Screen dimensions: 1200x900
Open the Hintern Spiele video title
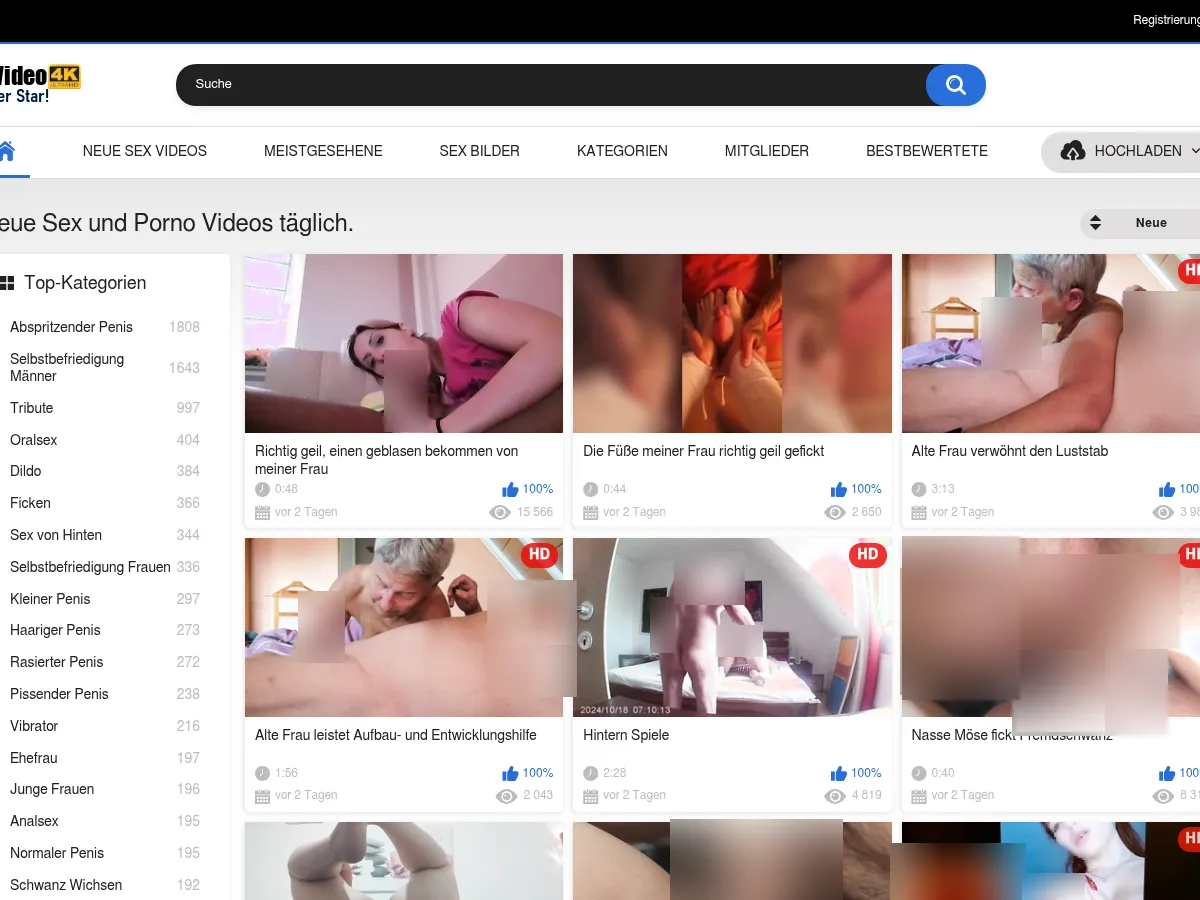click(x=626, y=735)
